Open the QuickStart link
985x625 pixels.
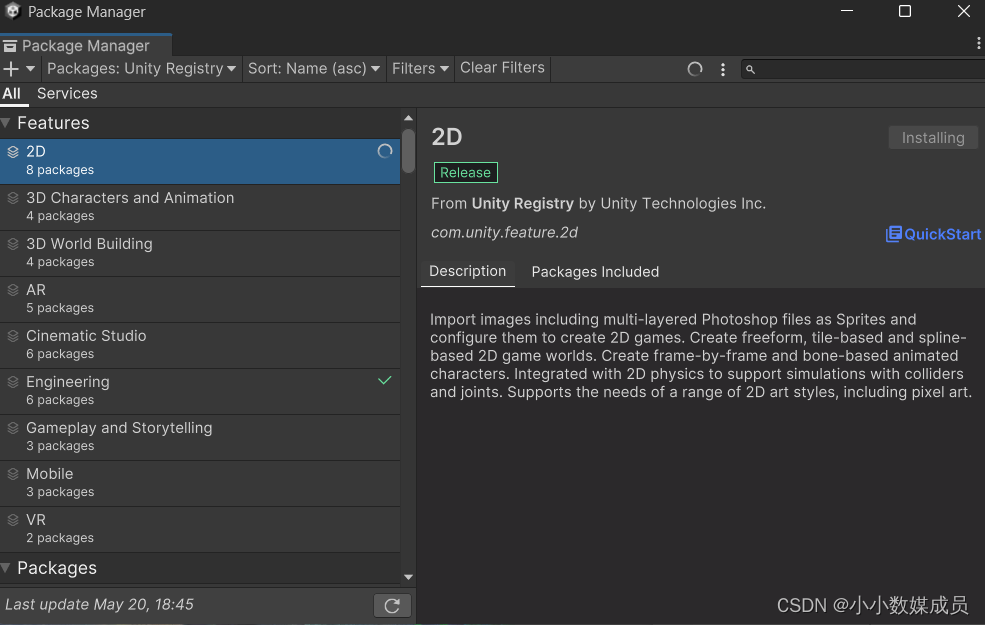[933, 234]
